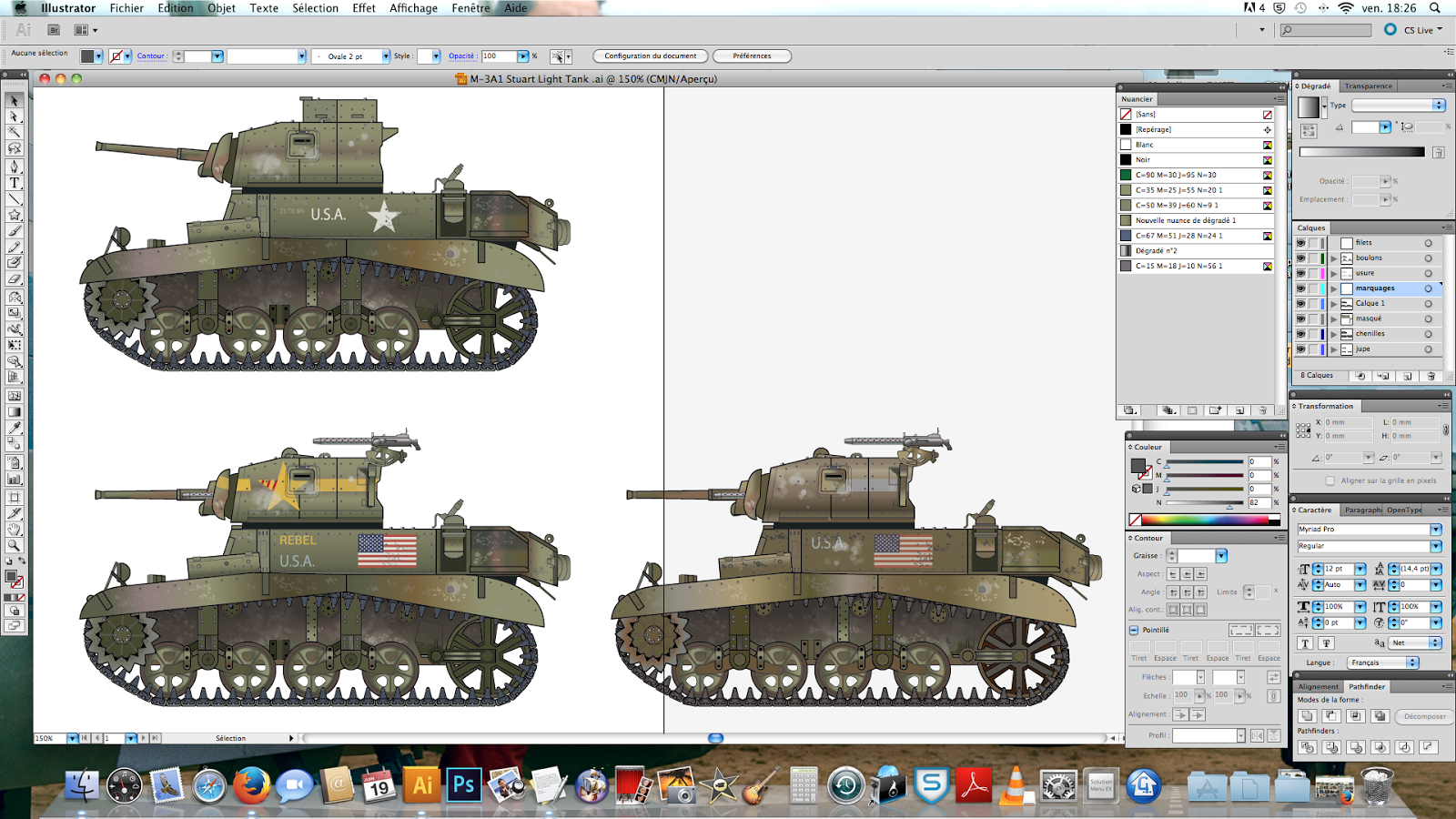1456x819 pixels.
Task: Select the Pencil tool
Action: (x=15, y=248)
